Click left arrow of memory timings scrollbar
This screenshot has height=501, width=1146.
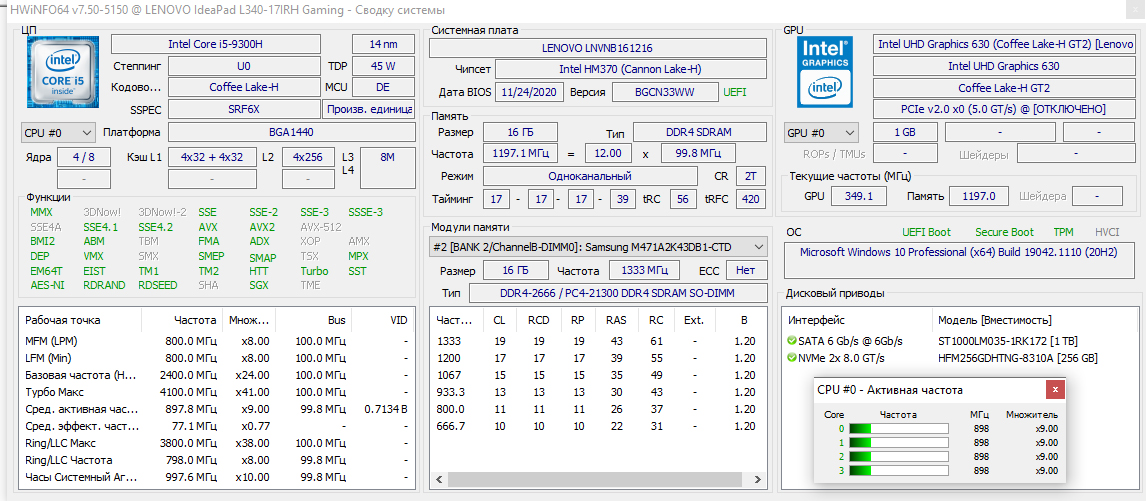[x=441, y=481]
